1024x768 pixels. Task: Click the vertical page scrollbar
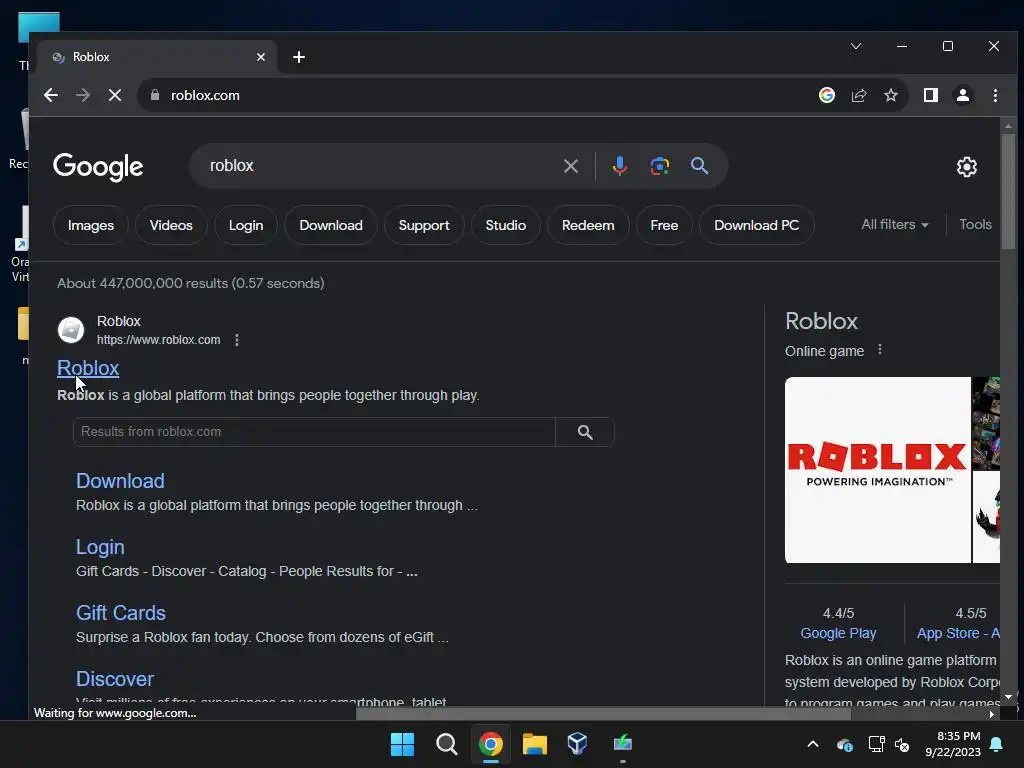(1008, 191)
